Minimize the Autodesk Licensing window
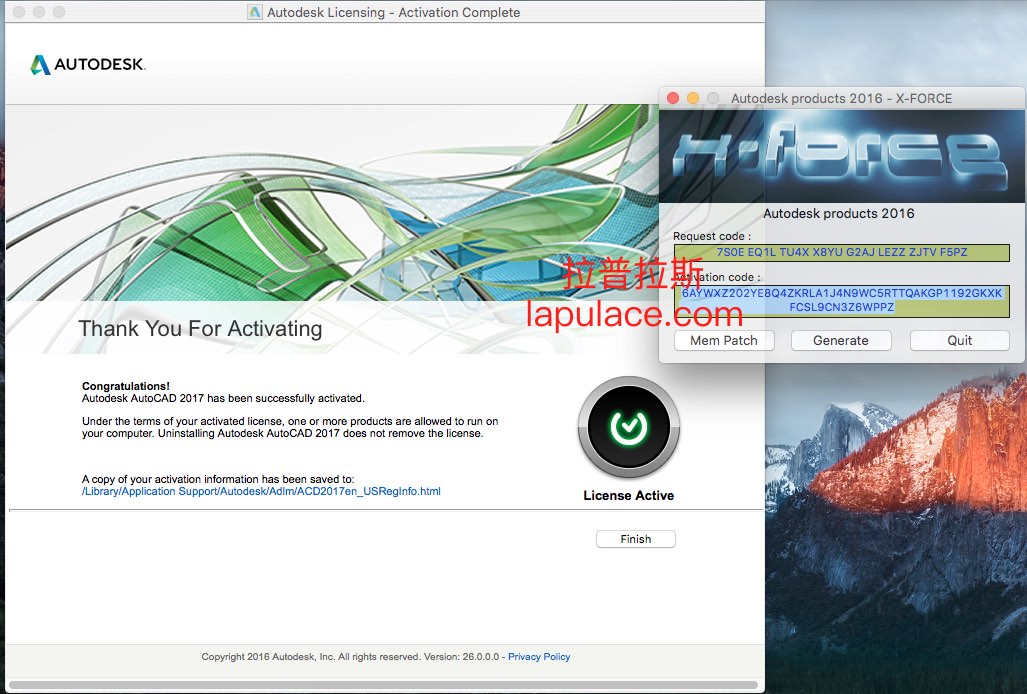The height and width of the screenshot is (694, 1027). (38, 13)
